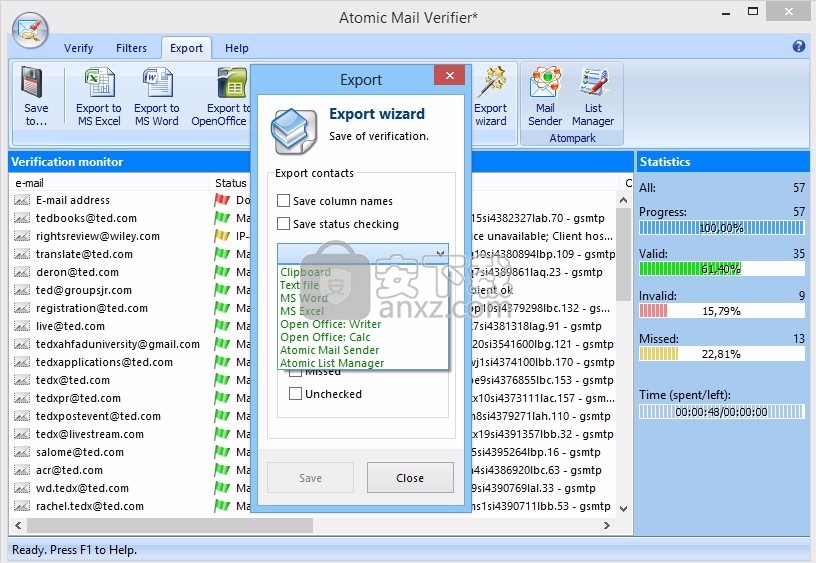Click green flag for tedx@livestream.com
This screenshot has height=563, width=816.
222,434
